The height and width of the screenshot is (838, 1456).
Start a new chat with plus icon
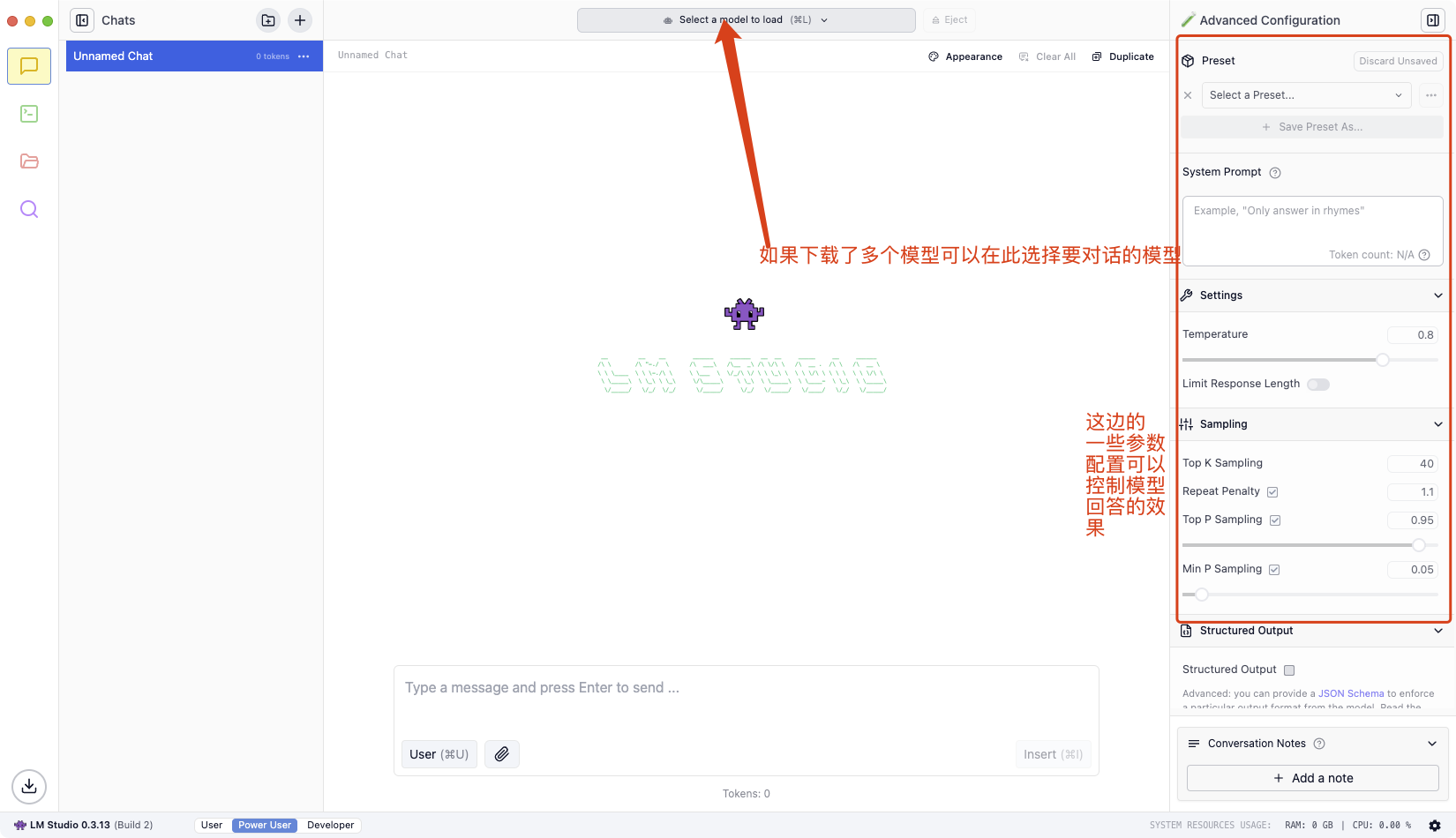tap(300, 20)
